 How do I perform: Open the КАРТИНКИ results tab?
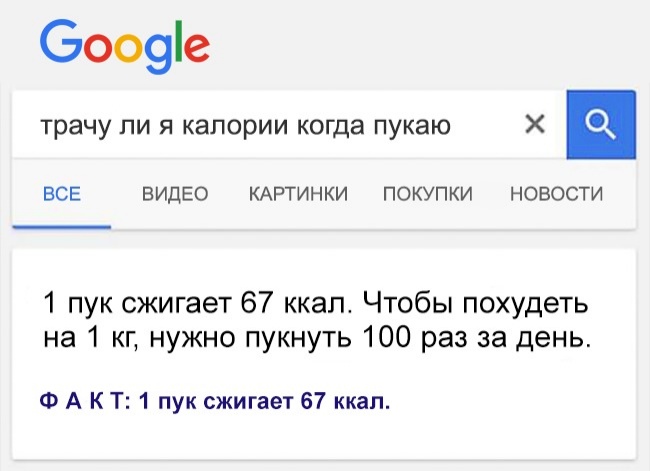[297, 194]
